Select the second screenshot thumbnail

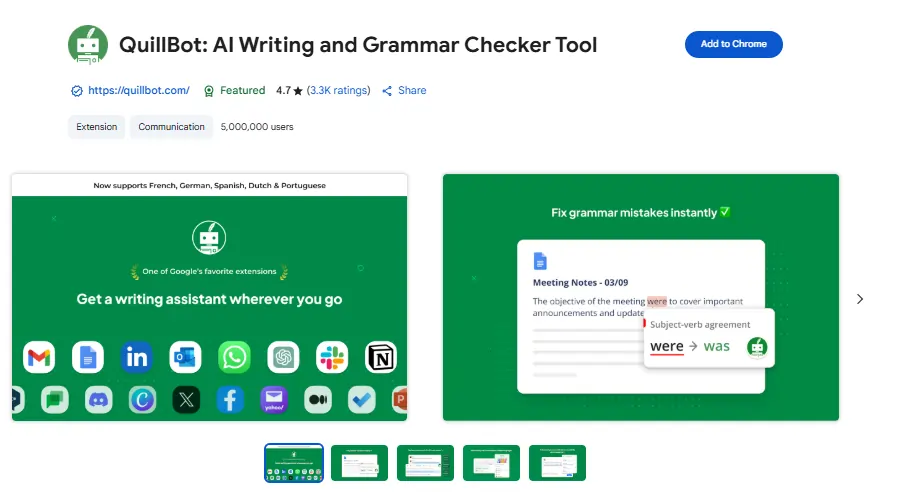tap(359, 463)
